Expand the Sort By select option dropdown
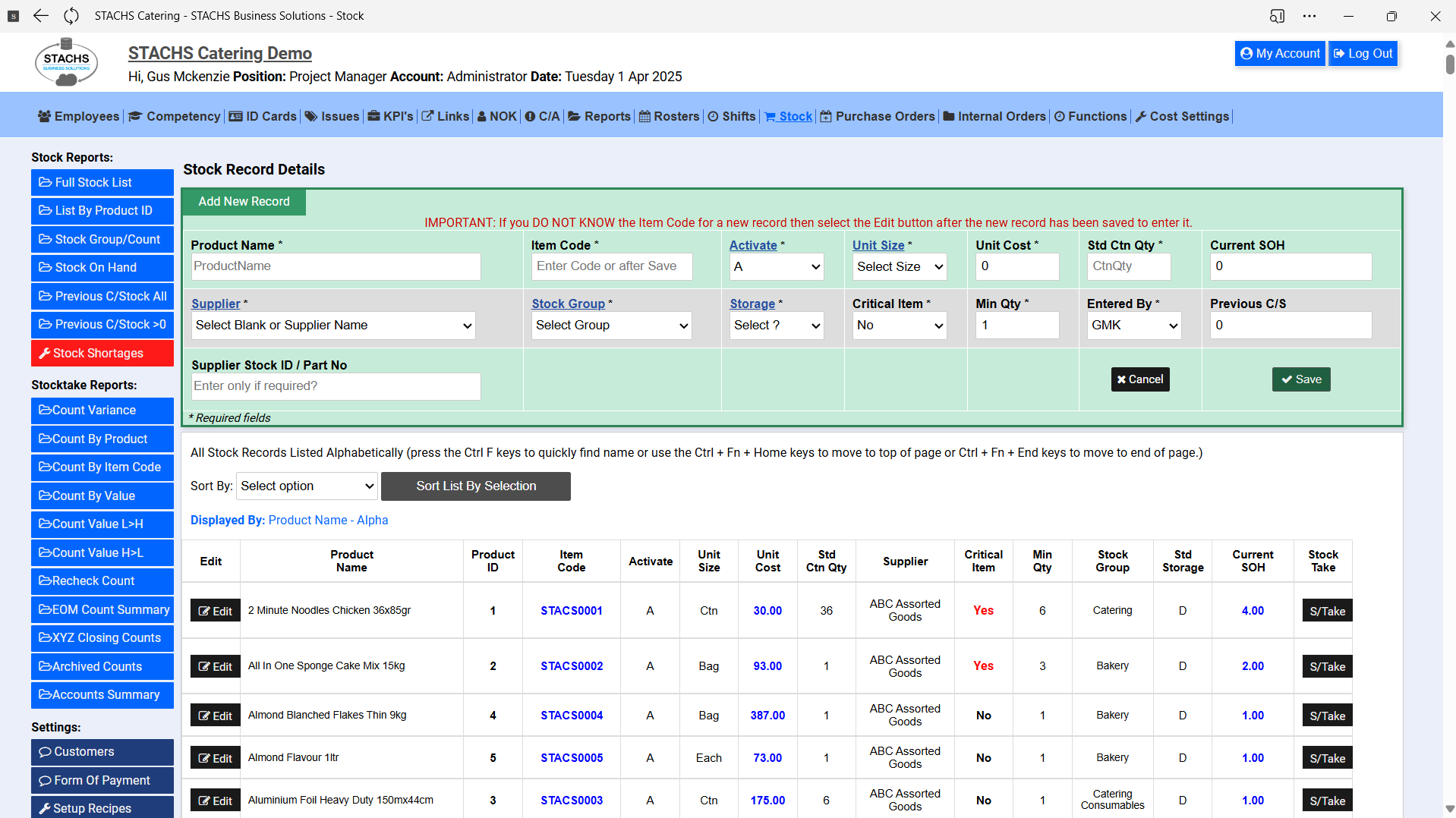Screen dimensions: 1456x818 (x=307, y=486)
